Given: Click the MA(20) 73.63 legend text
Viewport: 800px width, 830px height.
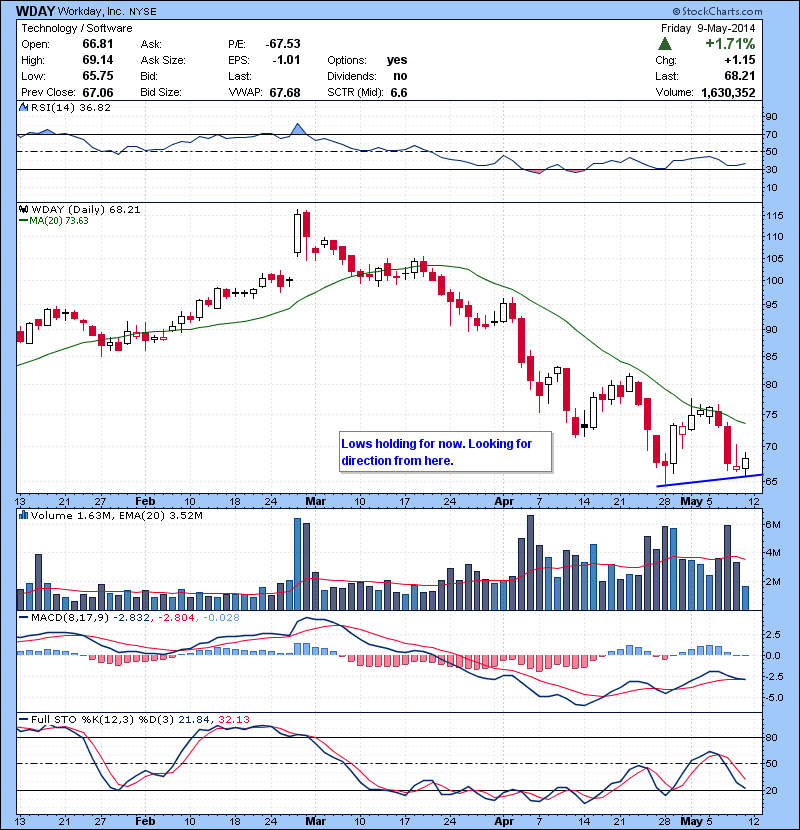Looking at the screenshot, I should click(x=59, y=221).
